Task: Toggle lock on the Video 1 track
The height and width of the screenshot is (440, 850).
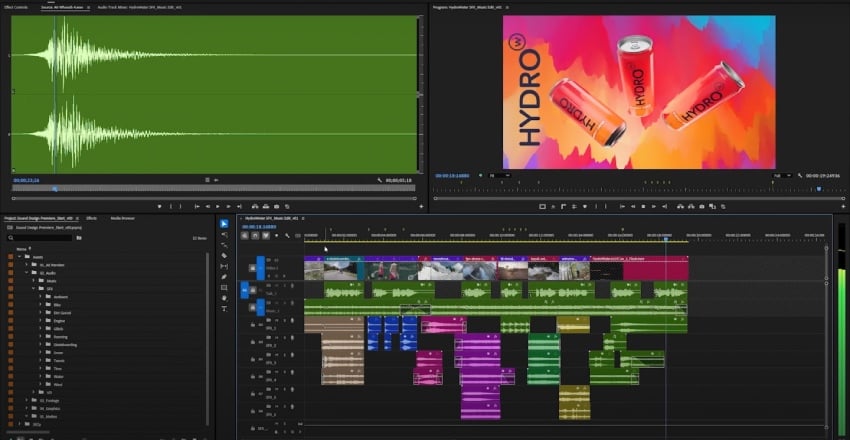Action: 253,268
